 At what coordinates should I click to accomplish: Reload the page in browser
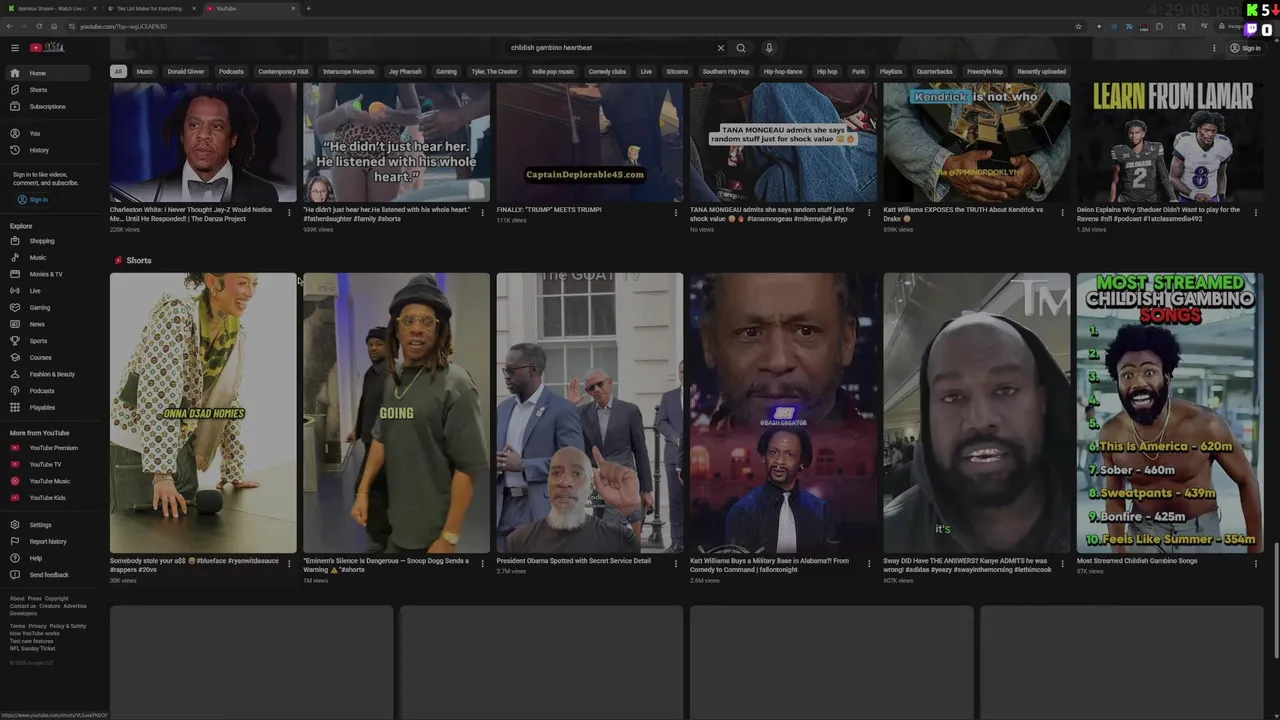[39, 26]
